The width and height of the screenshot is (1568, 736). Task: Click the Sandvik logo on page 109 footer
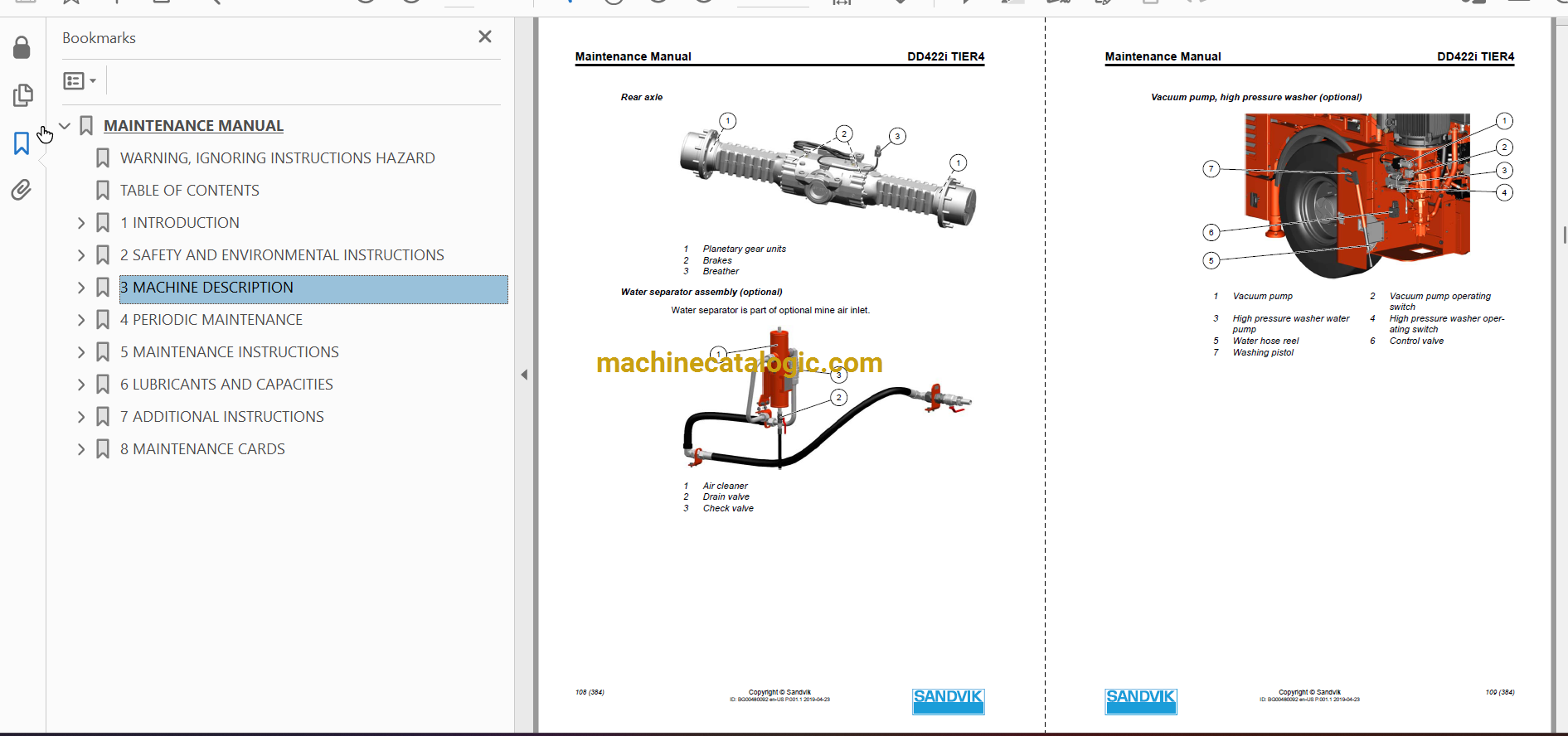click(x=1140, y=701)
